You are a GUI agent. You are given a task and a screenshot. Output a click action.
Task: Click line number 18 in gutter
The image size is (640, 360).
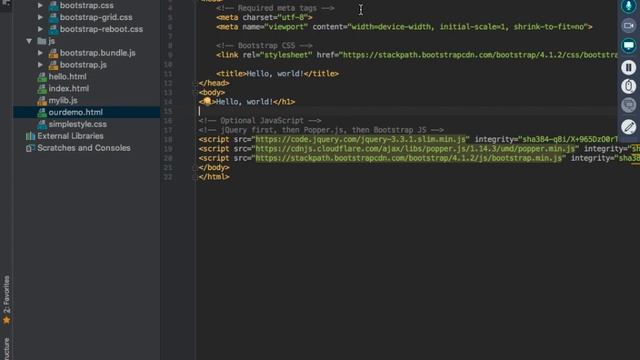pyautogui.click(x=168, y=140)
